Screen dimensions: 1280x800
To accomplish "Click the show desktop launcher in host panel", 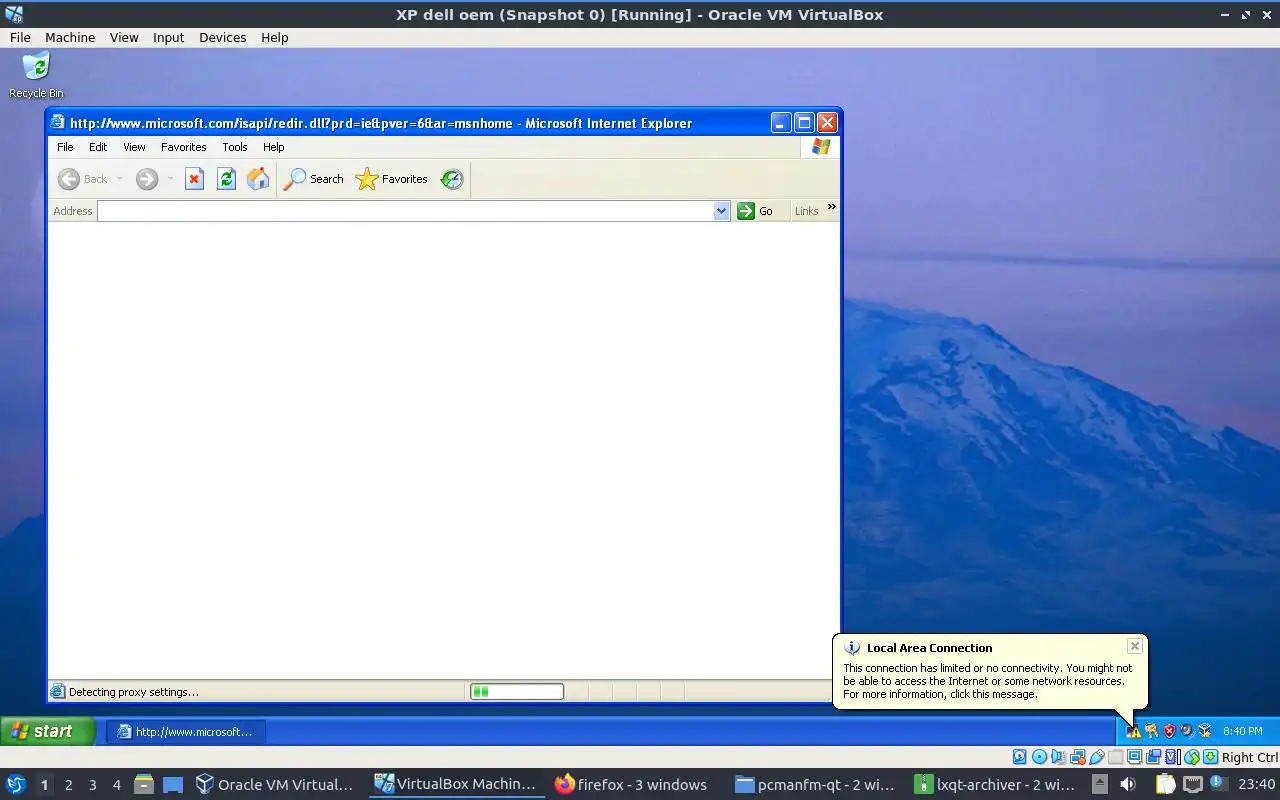I will click(x=173, y=784).
